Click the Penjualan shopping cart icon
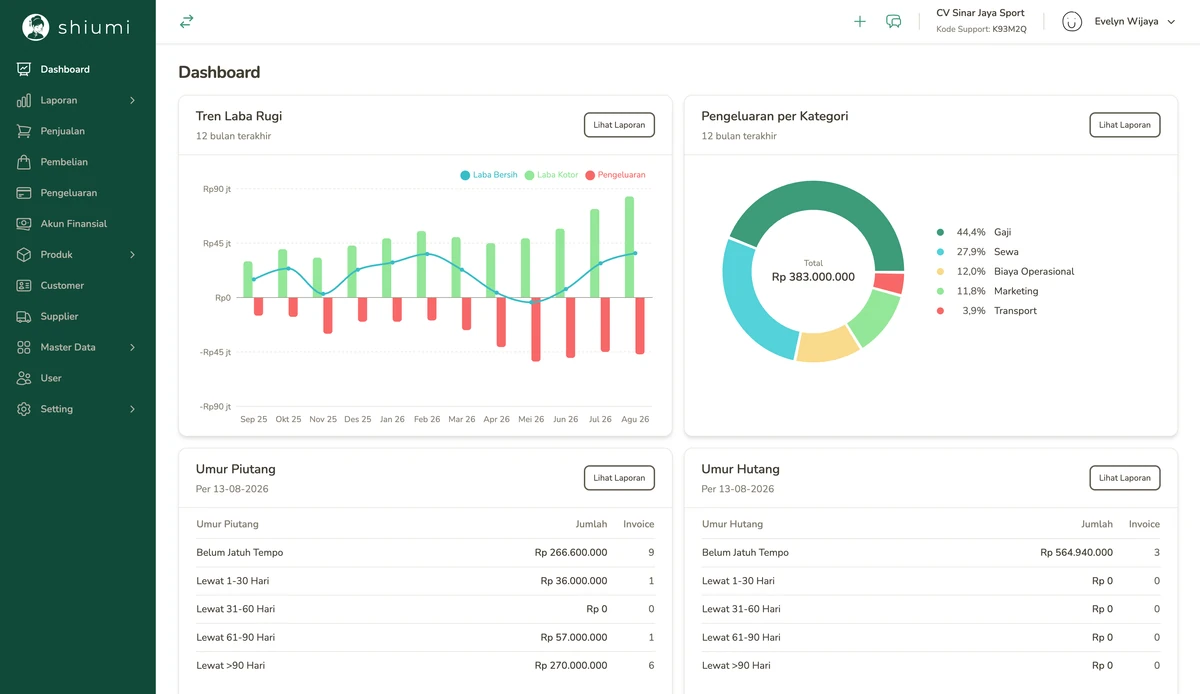Image resolution: width=1200 pixels, height=694 pixels. coord(24,131)
